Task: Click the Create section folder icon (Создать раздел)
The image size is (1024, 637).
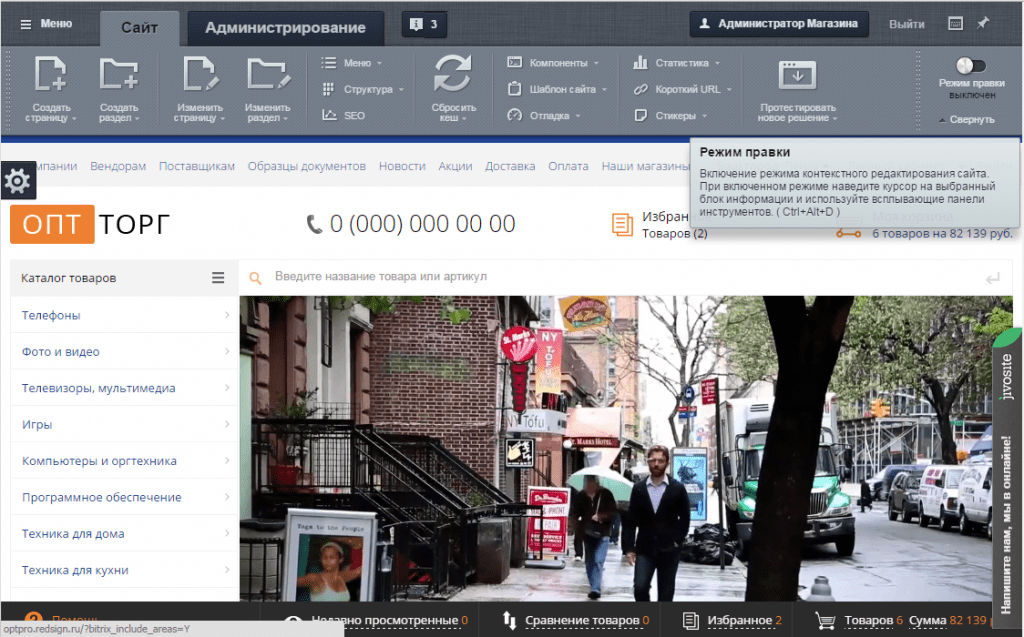Action: 119,73
